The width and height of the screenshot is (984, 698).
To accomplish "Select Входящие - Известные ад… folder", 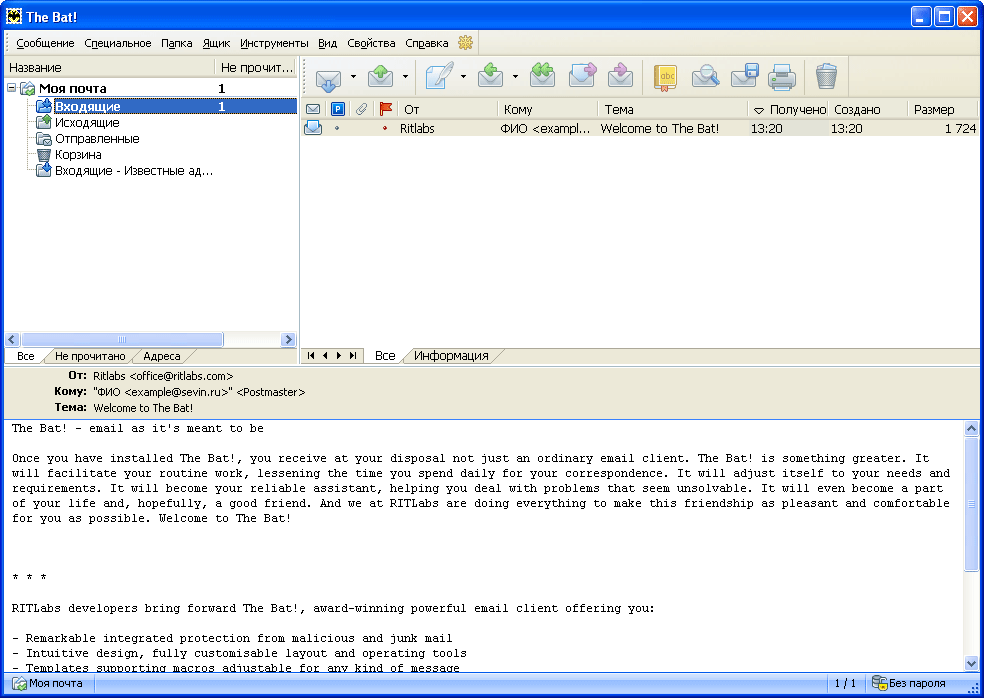I will (134, 171).
